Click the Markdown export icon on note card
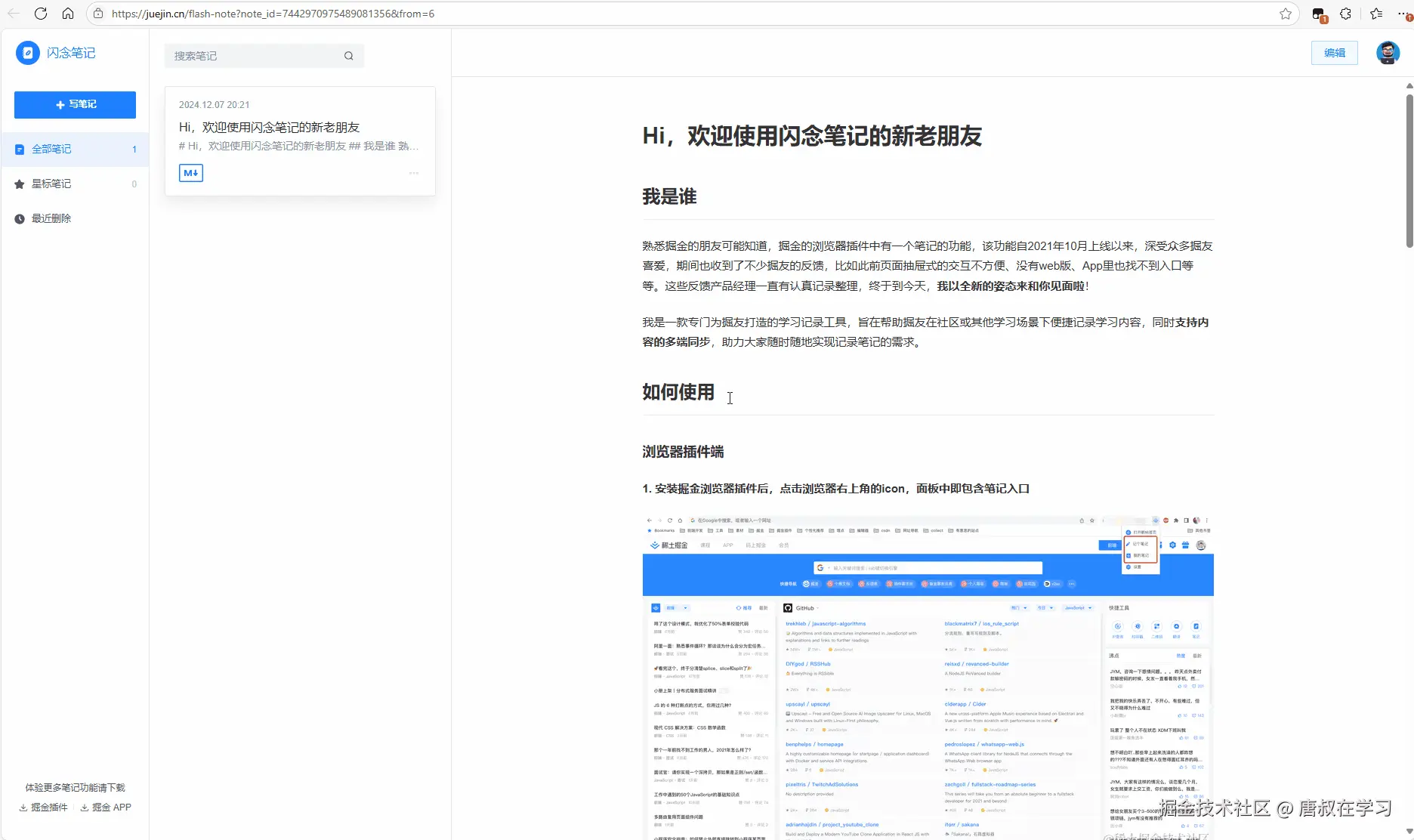 190,172
